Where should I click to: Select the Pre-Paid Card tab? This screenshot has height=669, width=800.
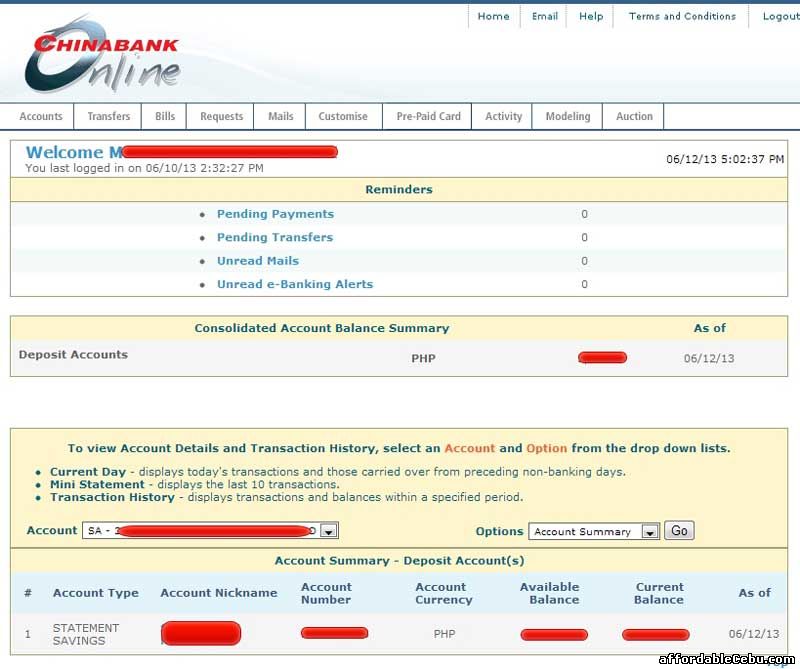pyautogui.click(x=428, y=116)
